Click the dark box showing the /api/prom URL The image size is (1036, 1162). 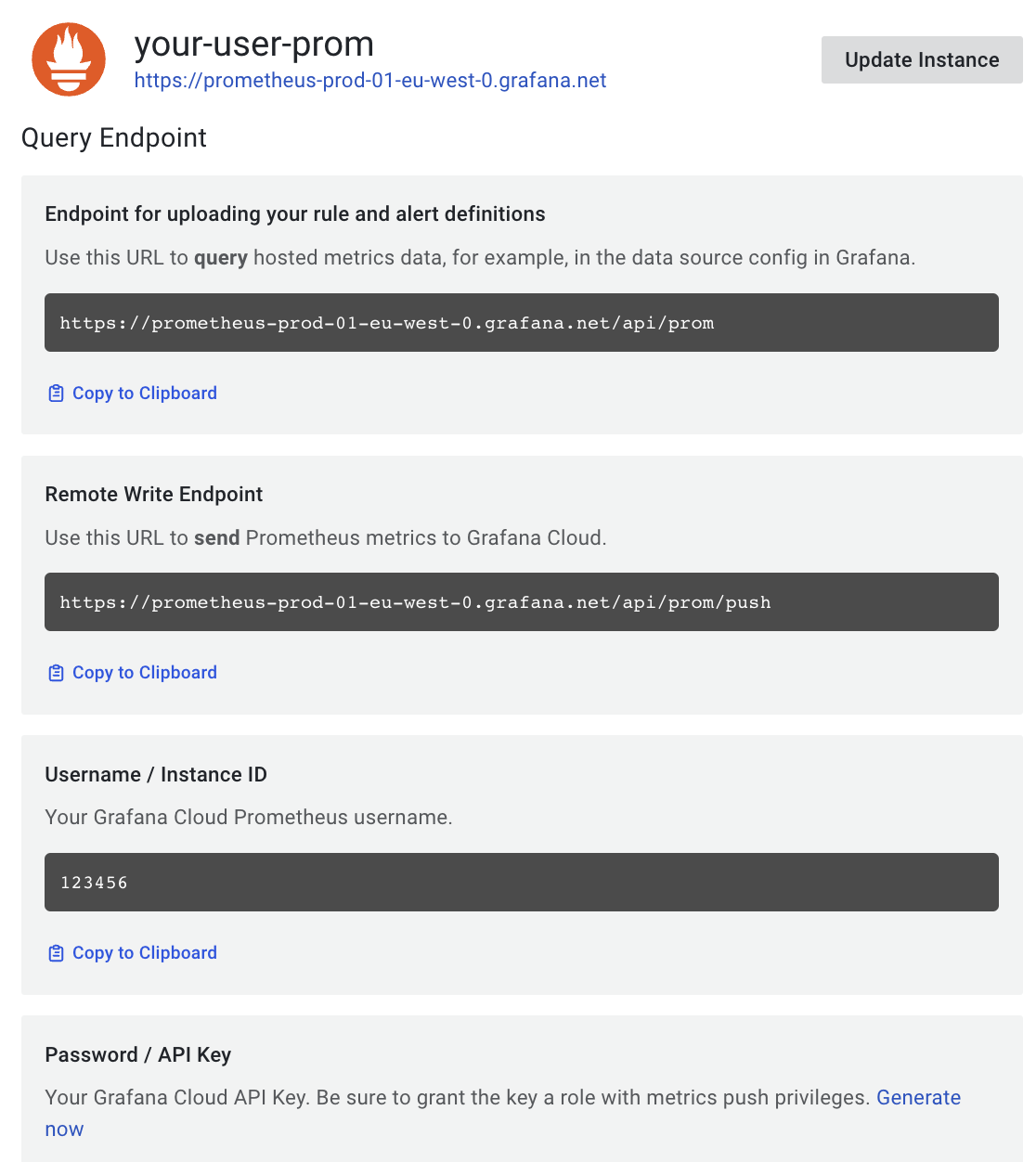click(522, 322)
